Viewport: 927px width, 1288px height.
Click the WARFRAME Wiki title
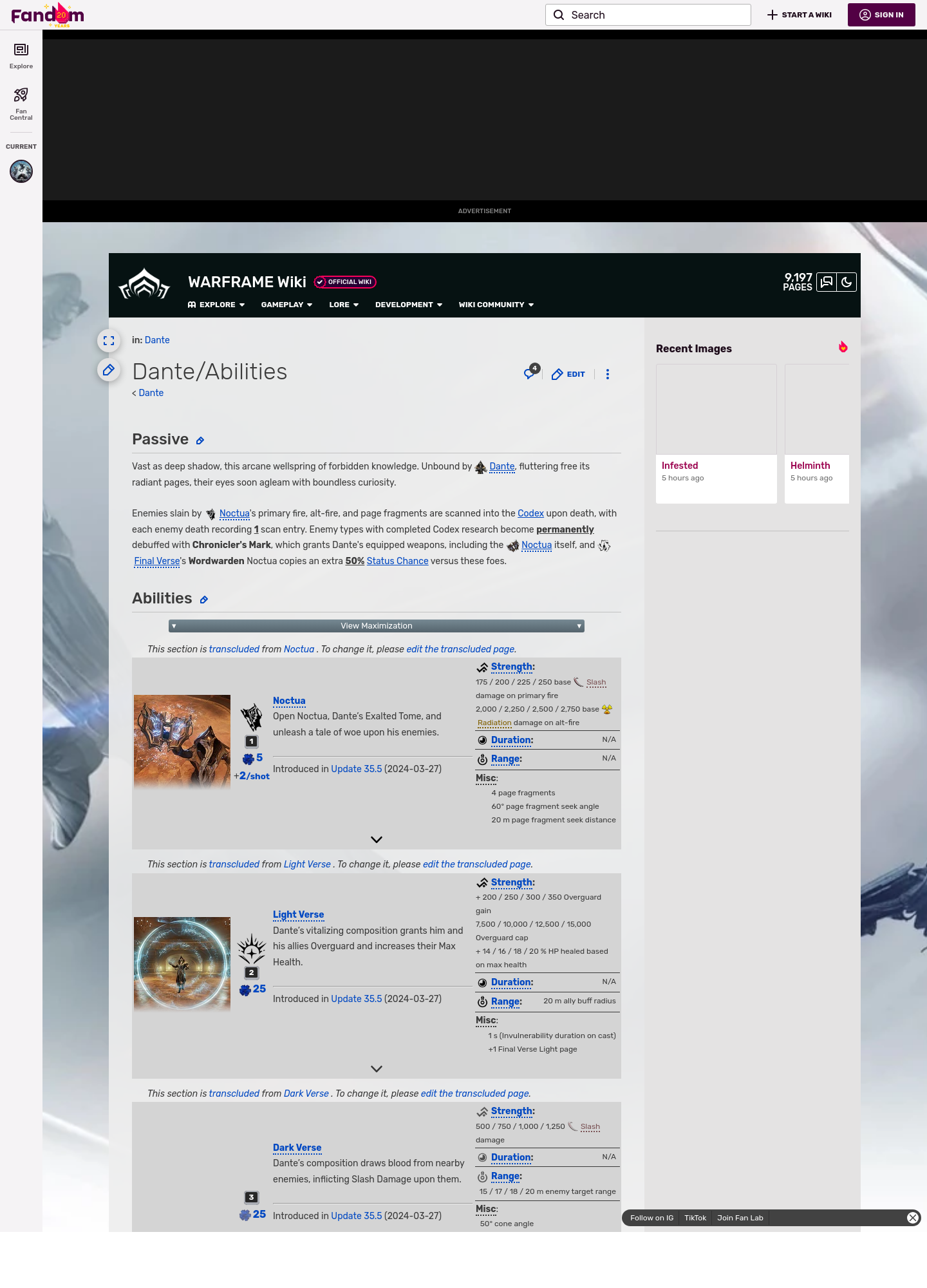point(247,282)
